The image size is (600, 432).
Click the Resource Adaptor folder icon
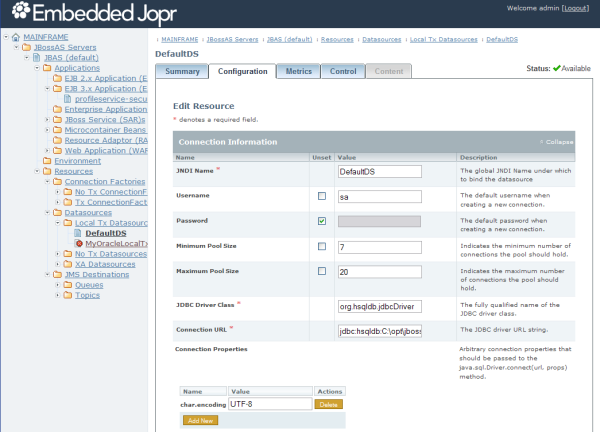coord(57,140)
